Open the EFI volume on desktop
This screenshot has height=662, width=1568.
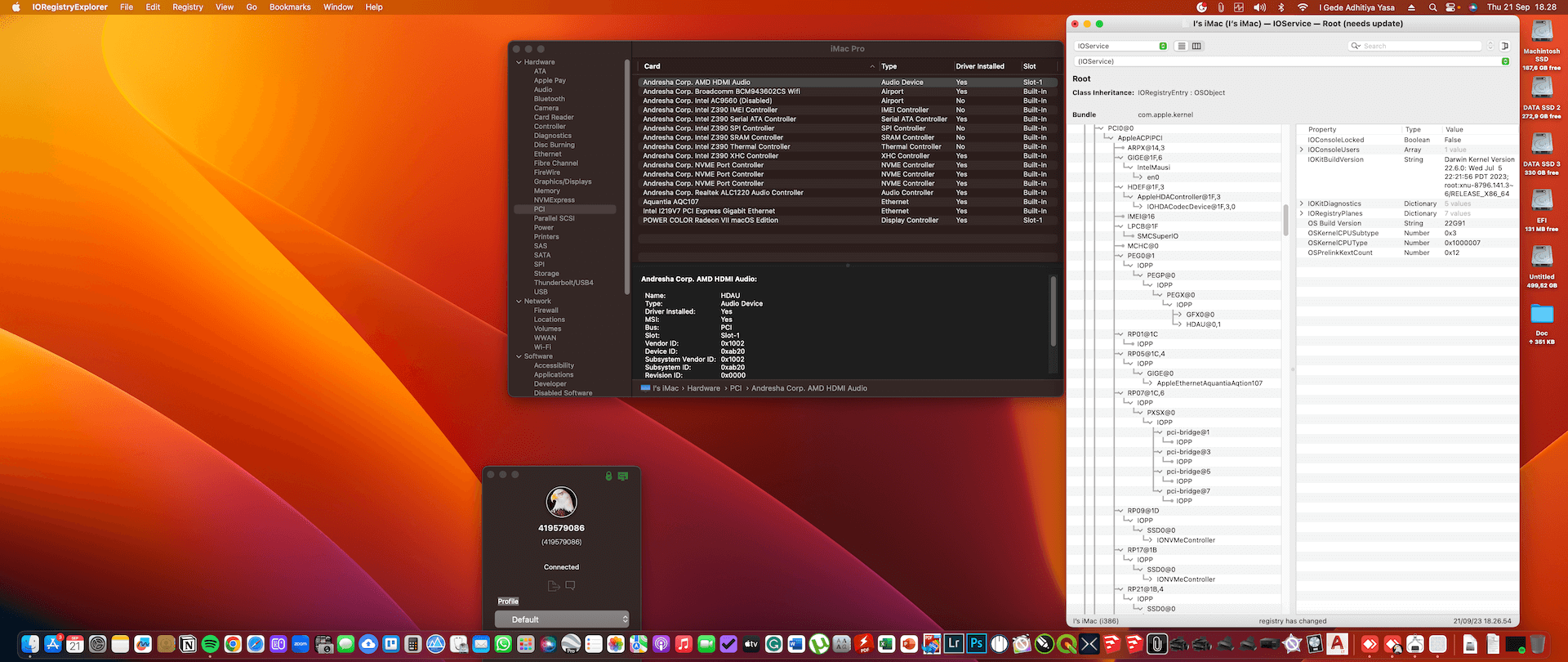(x=1542, y=201)
